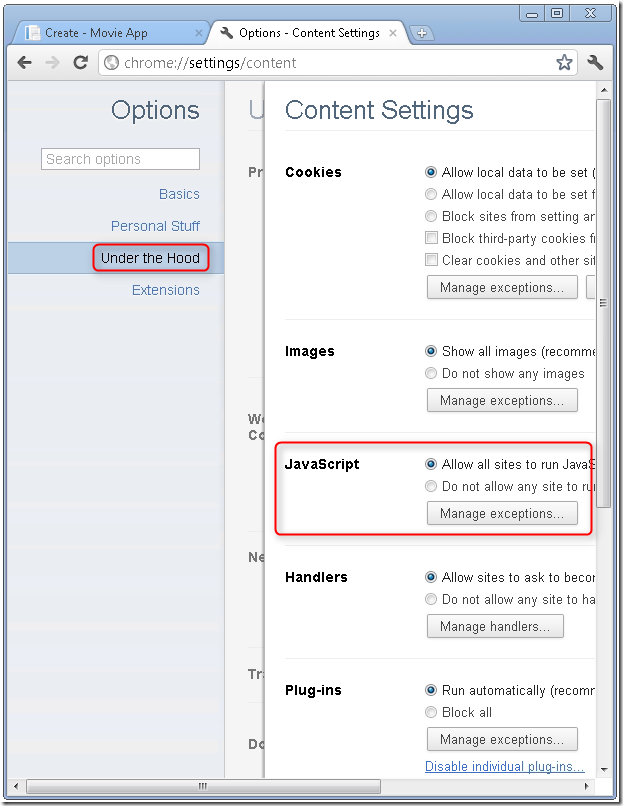Open a new tab with the plus button

click(422, 33)
